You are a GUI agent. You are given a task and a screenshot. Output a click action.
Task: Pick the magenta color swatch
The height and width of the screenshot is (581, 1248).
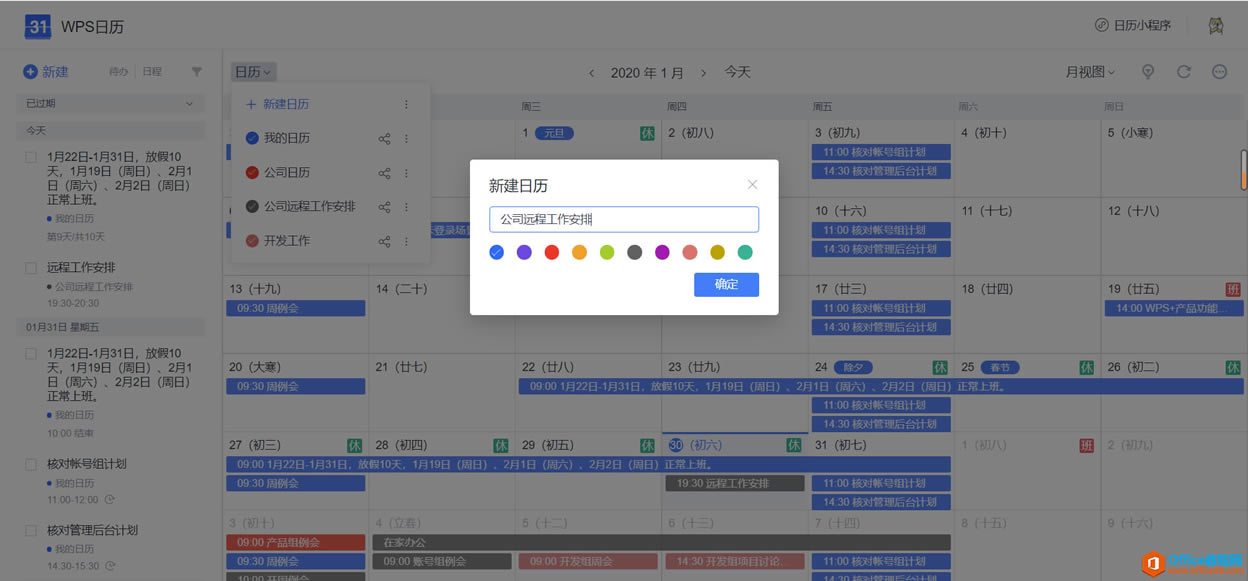click(662, 252)
